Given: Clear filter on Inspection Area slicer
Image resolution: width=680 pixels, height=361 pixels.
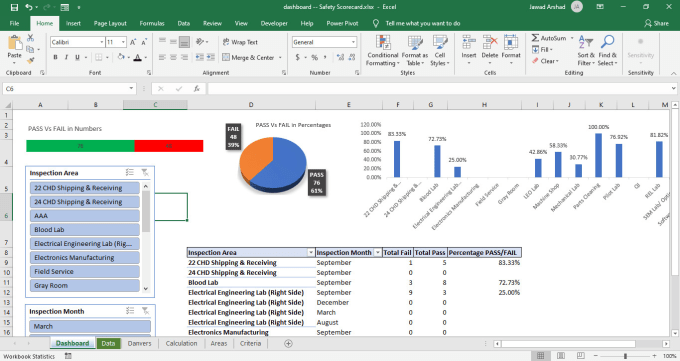Looking at the screenshot, I should [x=145, y=173].
